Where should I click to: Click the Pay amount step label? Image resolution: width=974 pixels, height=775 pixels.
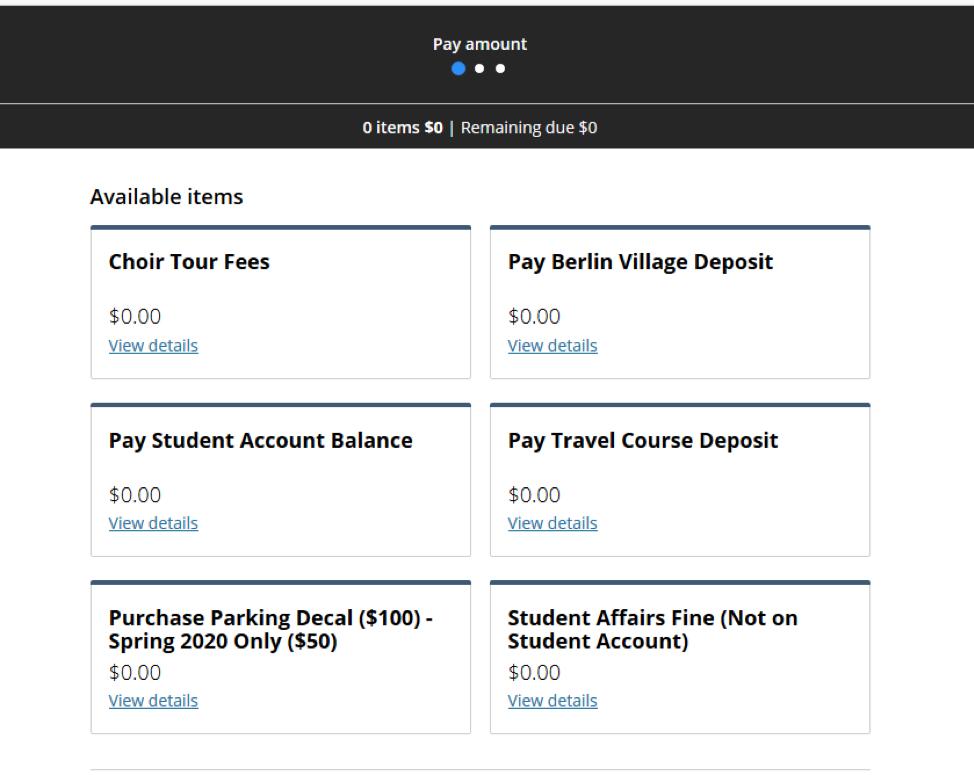(x=479, y=44)
